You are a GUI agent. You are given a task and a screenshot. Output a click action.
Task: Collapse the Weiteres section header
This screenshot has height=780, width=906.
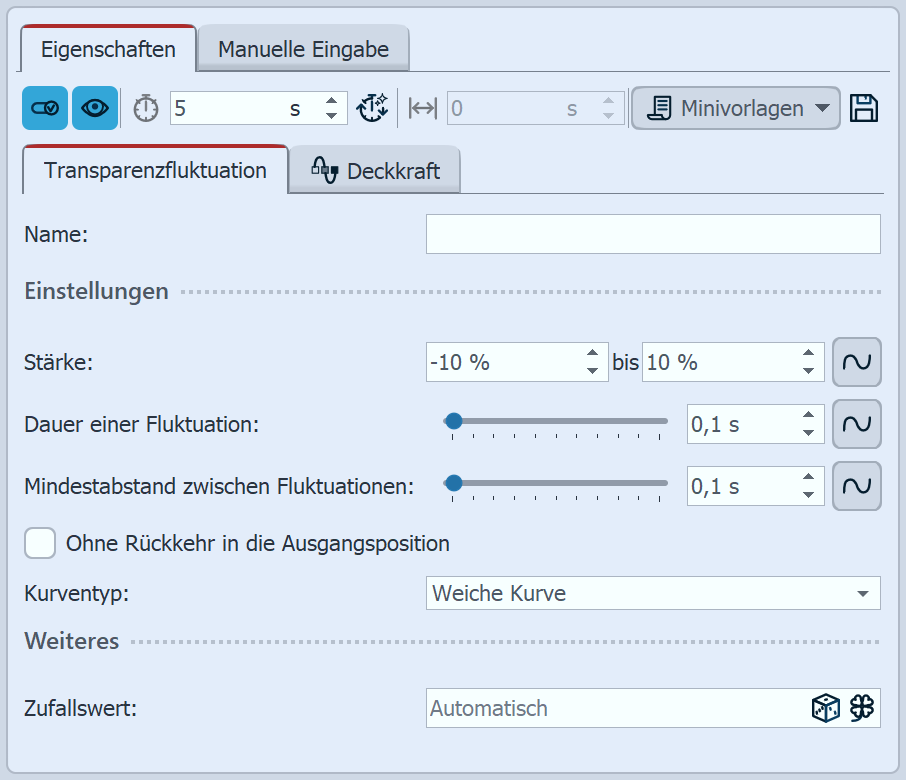[x=71, y=641]
